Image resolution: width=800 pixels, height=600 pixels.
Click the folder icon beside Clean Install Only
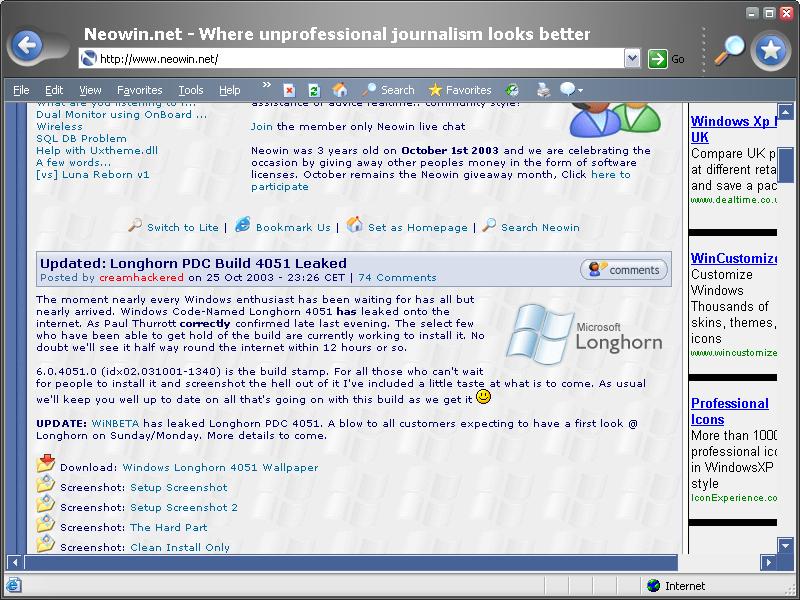(46, 543)
